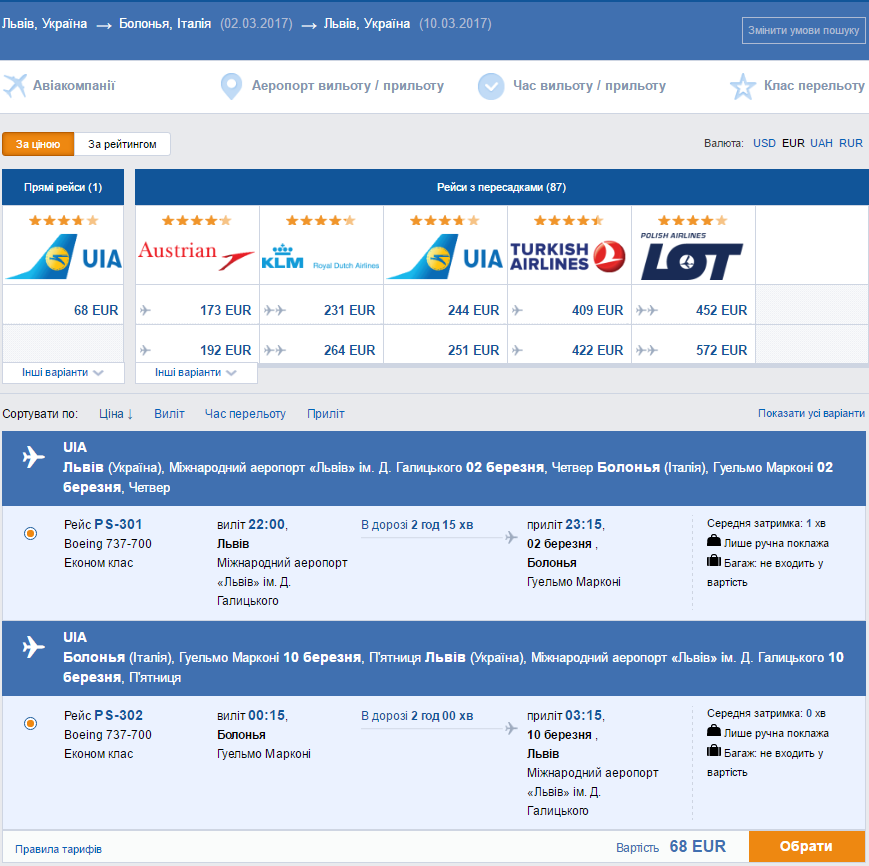Screen dimensions: 869x866
Task: Select radio button for flight PS-301
Action: (30, 534)
